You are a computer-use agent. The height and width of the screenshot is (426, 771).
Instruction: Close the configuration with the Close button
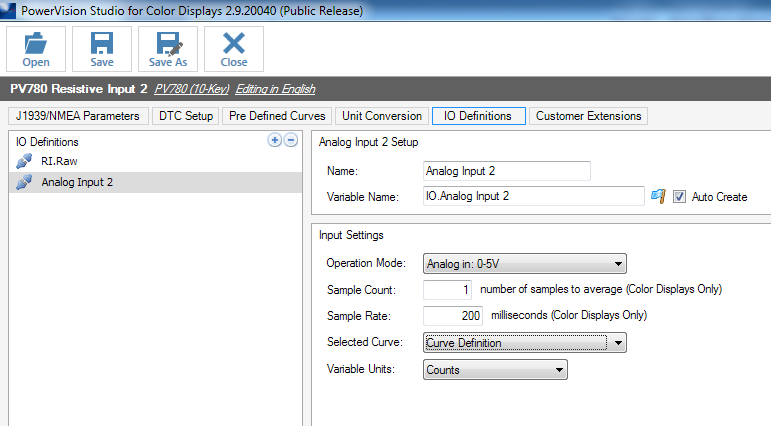(234, 49)
